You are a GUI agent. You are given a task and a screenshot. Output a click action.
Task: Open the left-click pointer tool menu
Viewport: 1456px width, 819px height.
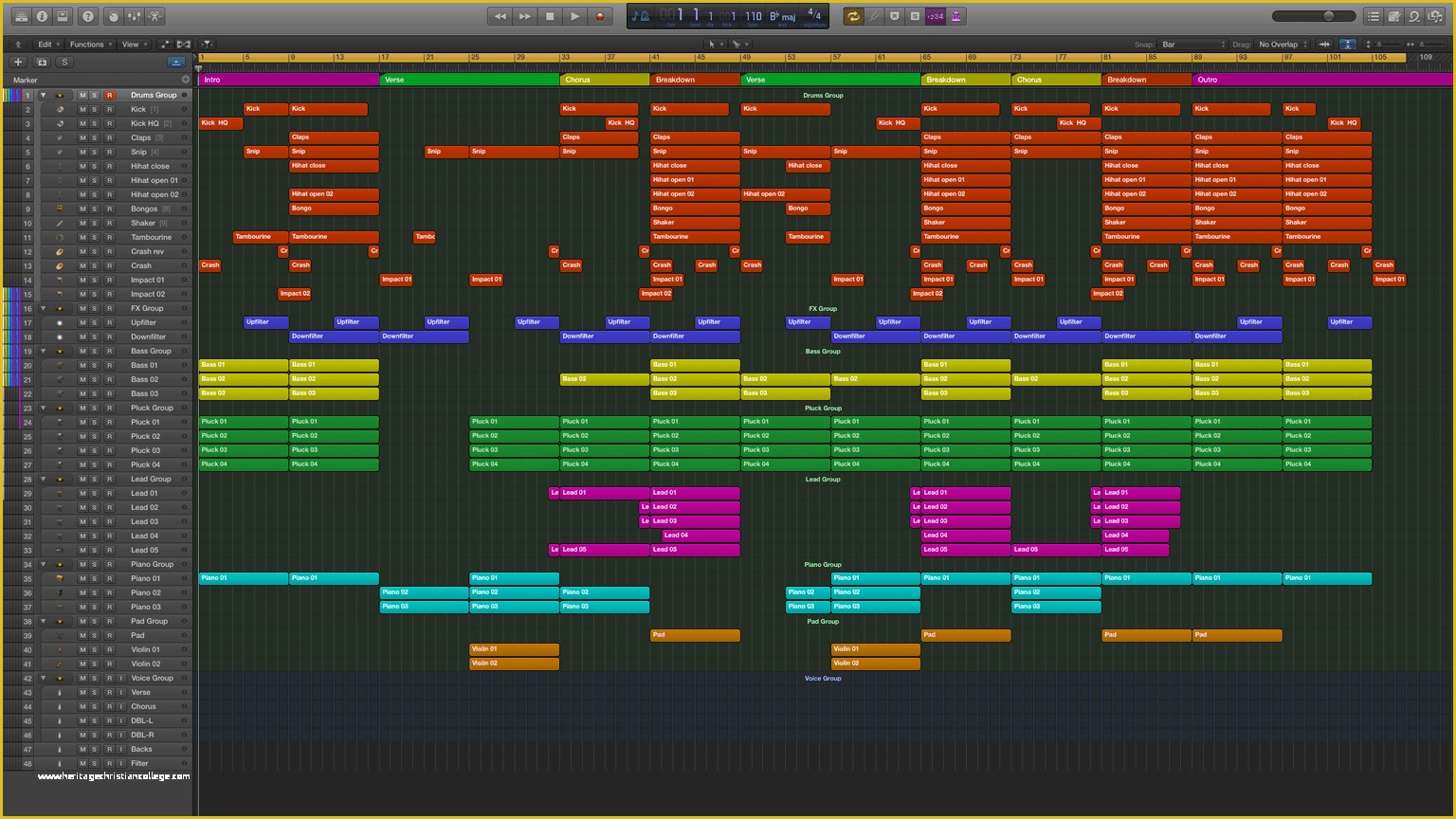714,45
